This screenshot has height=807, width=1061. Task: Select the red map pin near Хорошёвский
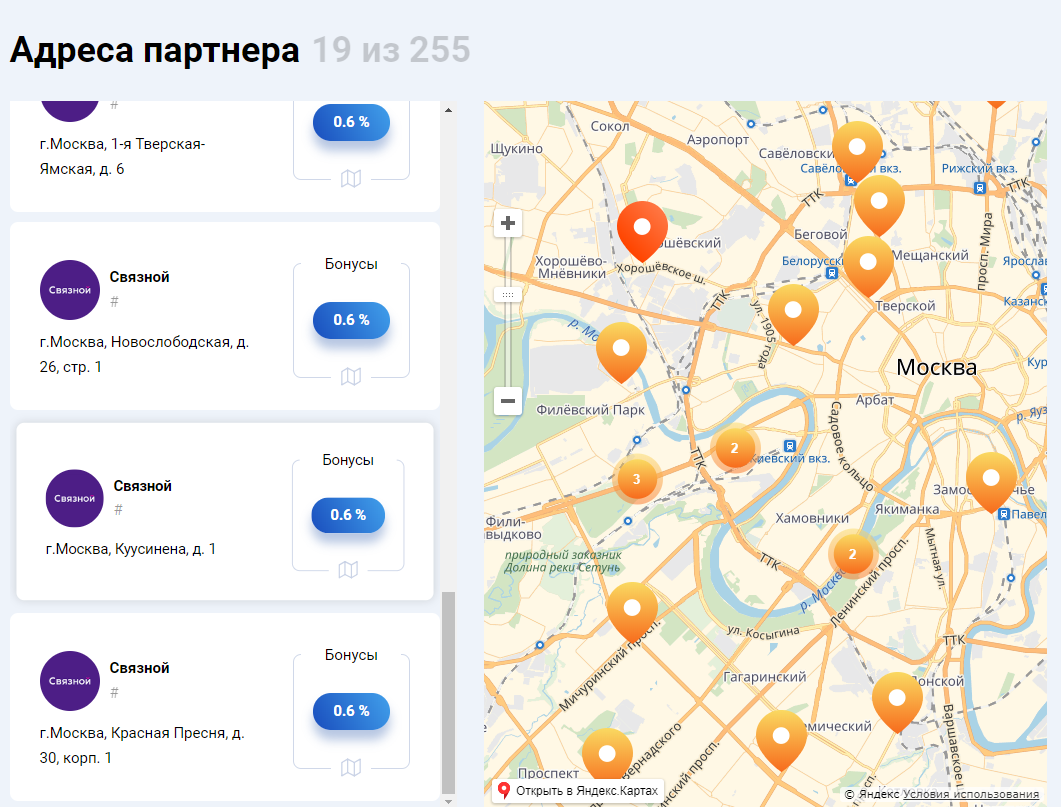pyautogui.click(x=642, y=230)
